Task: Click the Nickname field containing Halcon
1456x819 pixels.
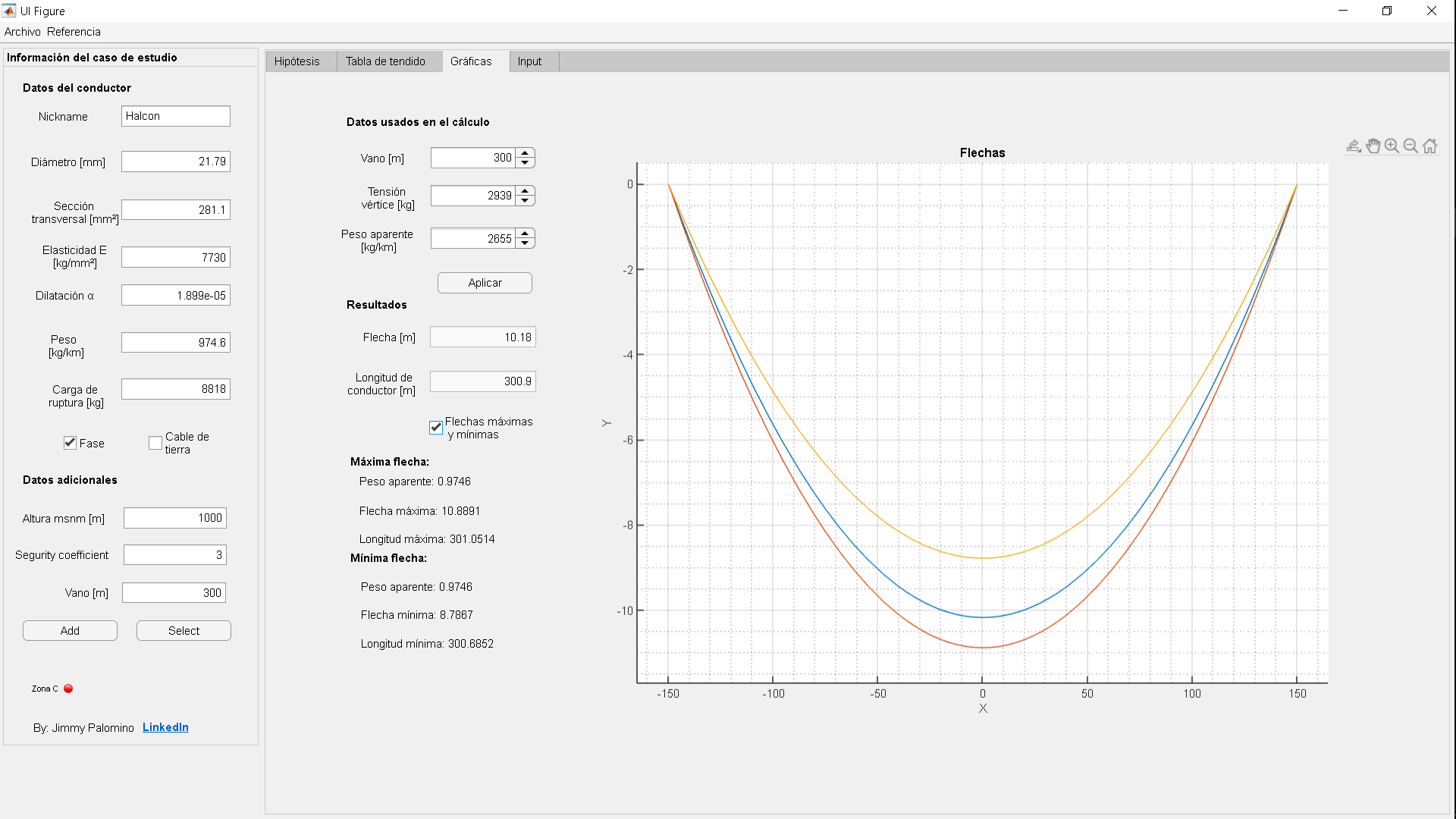Action: 176,116
